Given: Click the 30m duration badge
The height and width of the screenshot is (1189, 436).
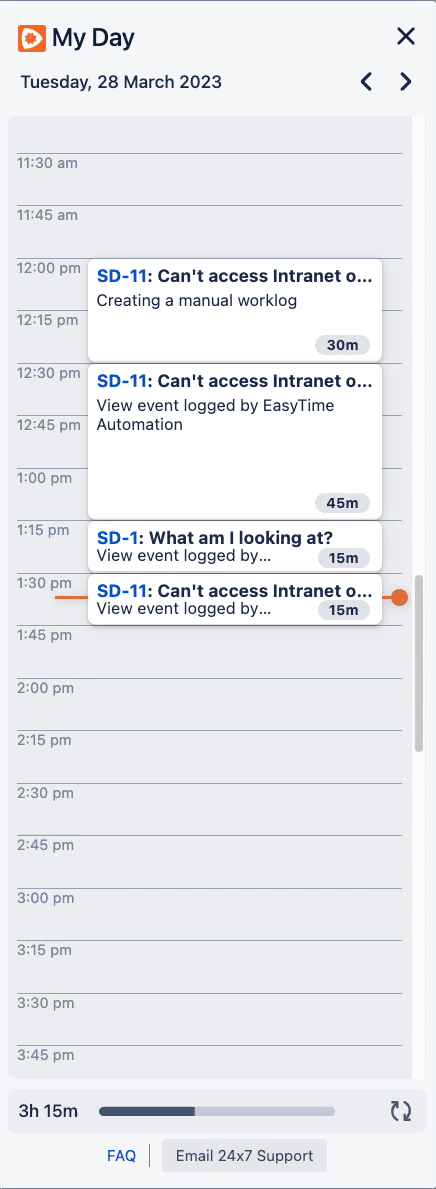Looking at the screenshot, I should tap(342, 346).
